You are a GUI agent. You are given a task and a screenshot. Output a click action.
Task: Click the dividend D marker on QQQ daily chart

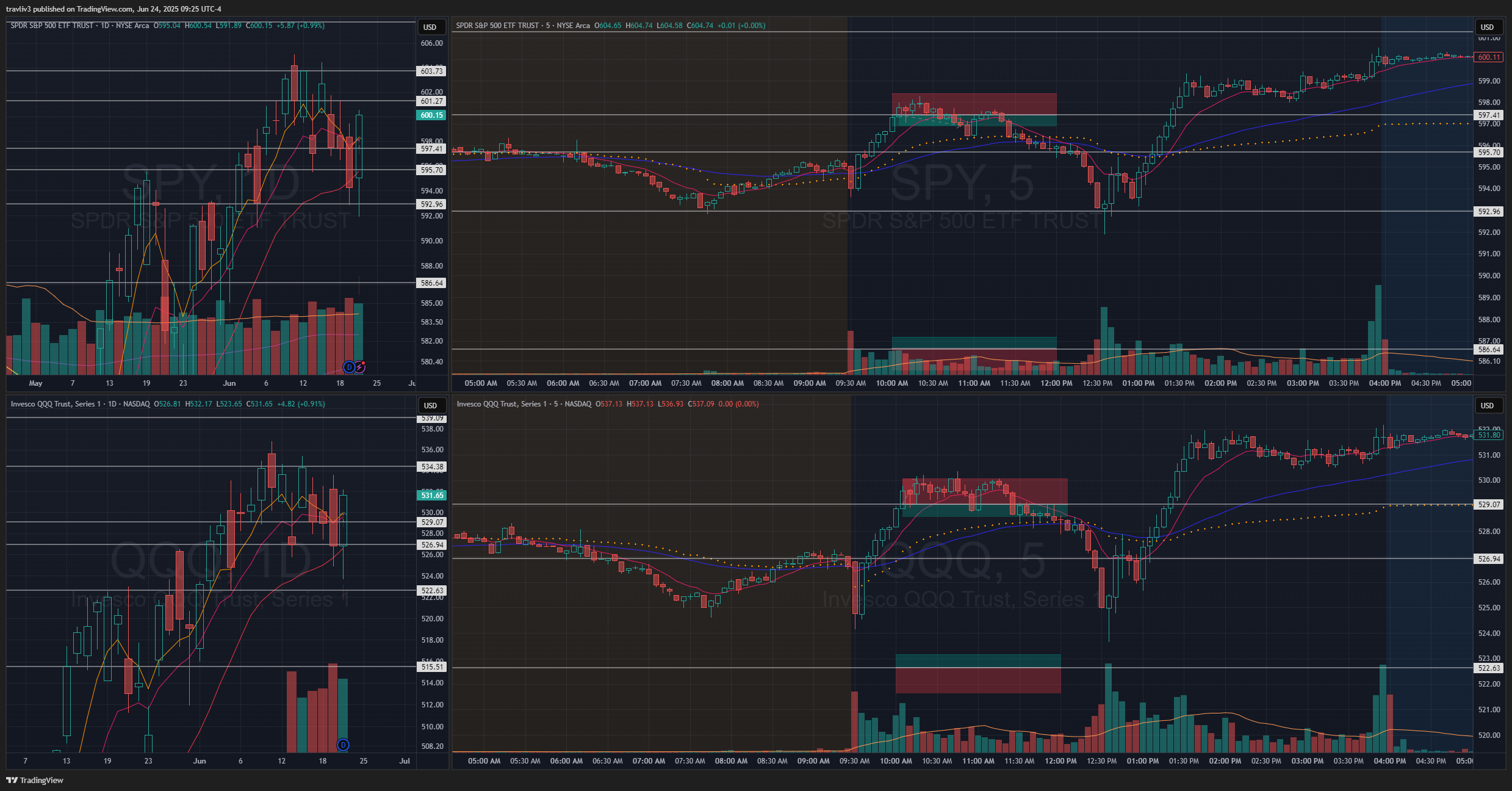343,745
